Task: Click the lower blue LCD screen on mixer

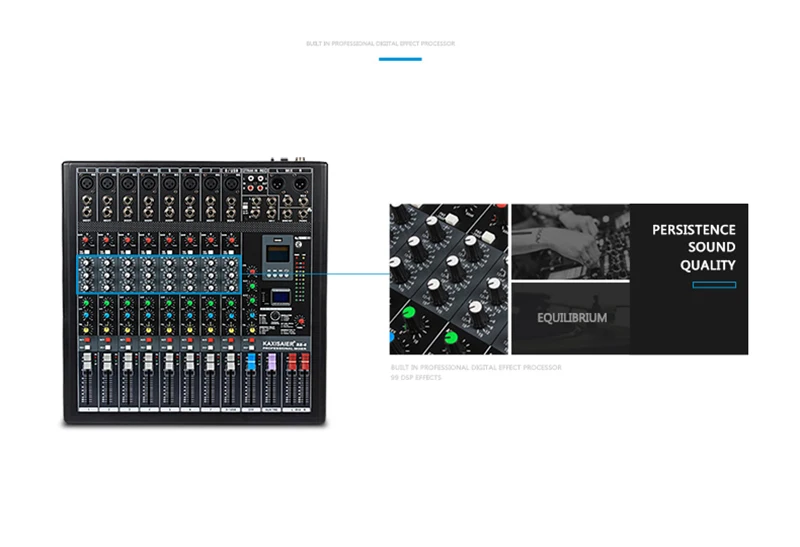Action: click(280, 297)
